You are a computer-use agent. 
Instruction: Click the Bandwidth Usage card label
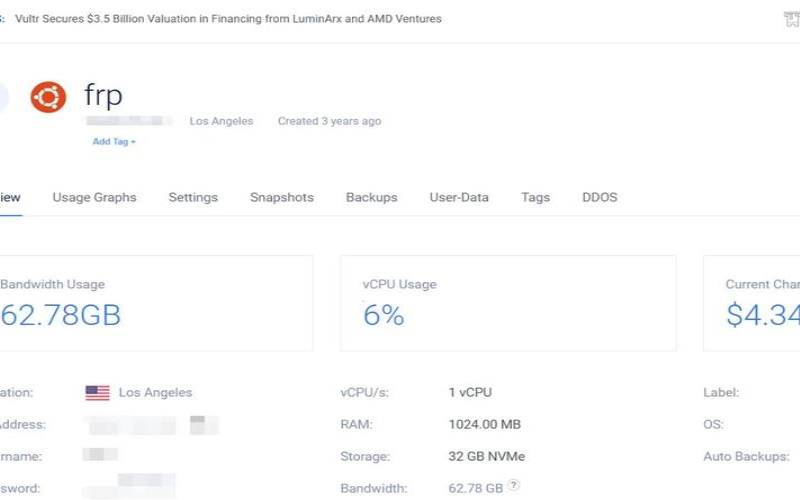coord(53,284)
